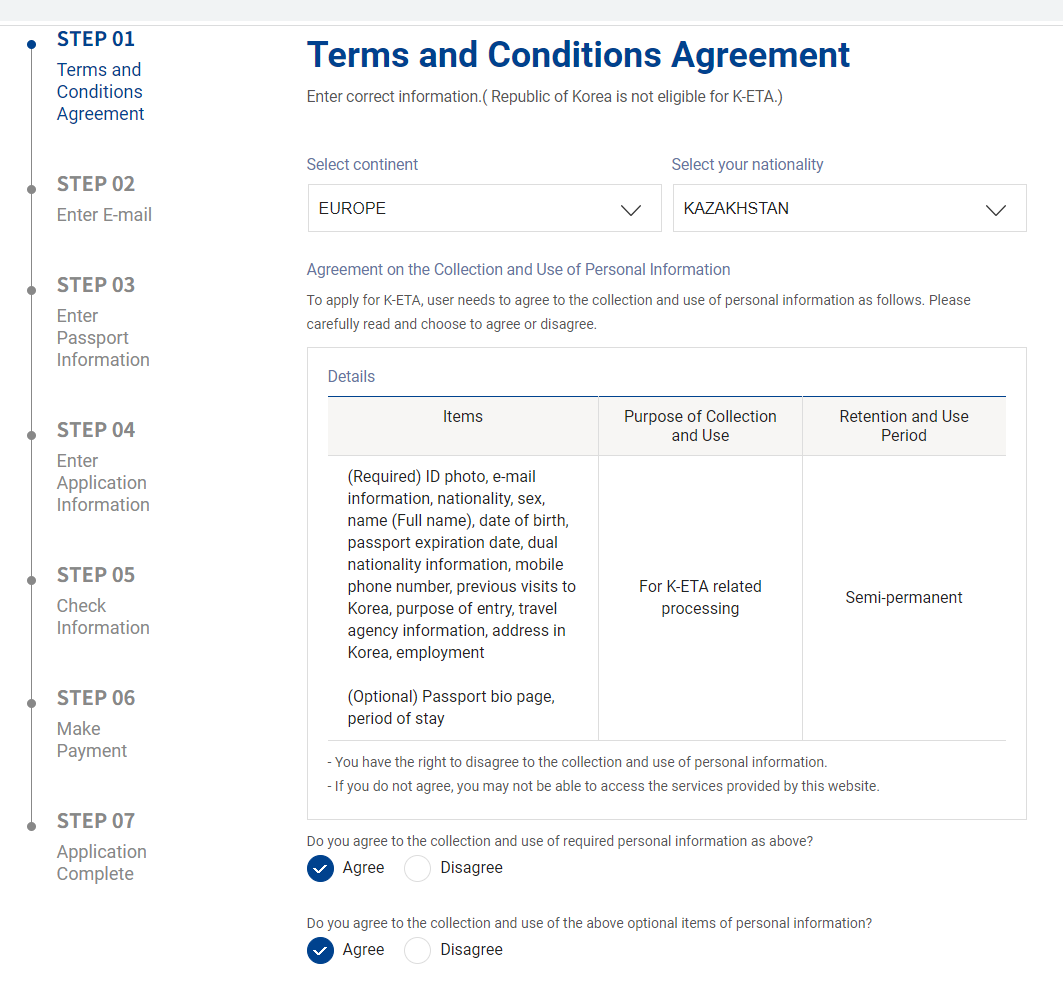Click the Retention and Use Period header
Screen dimensions: 1063x995
pos(904,426)
